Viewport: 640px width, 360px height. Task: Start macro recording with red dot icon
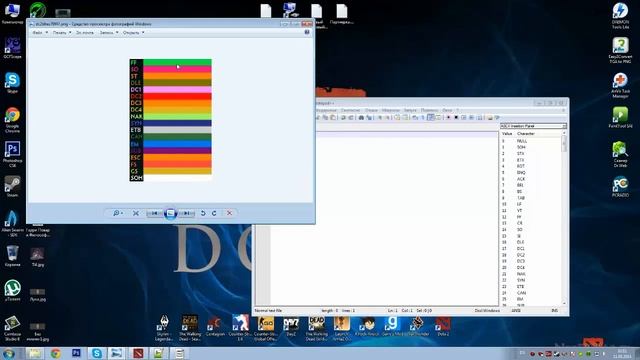tap(448, 118)
